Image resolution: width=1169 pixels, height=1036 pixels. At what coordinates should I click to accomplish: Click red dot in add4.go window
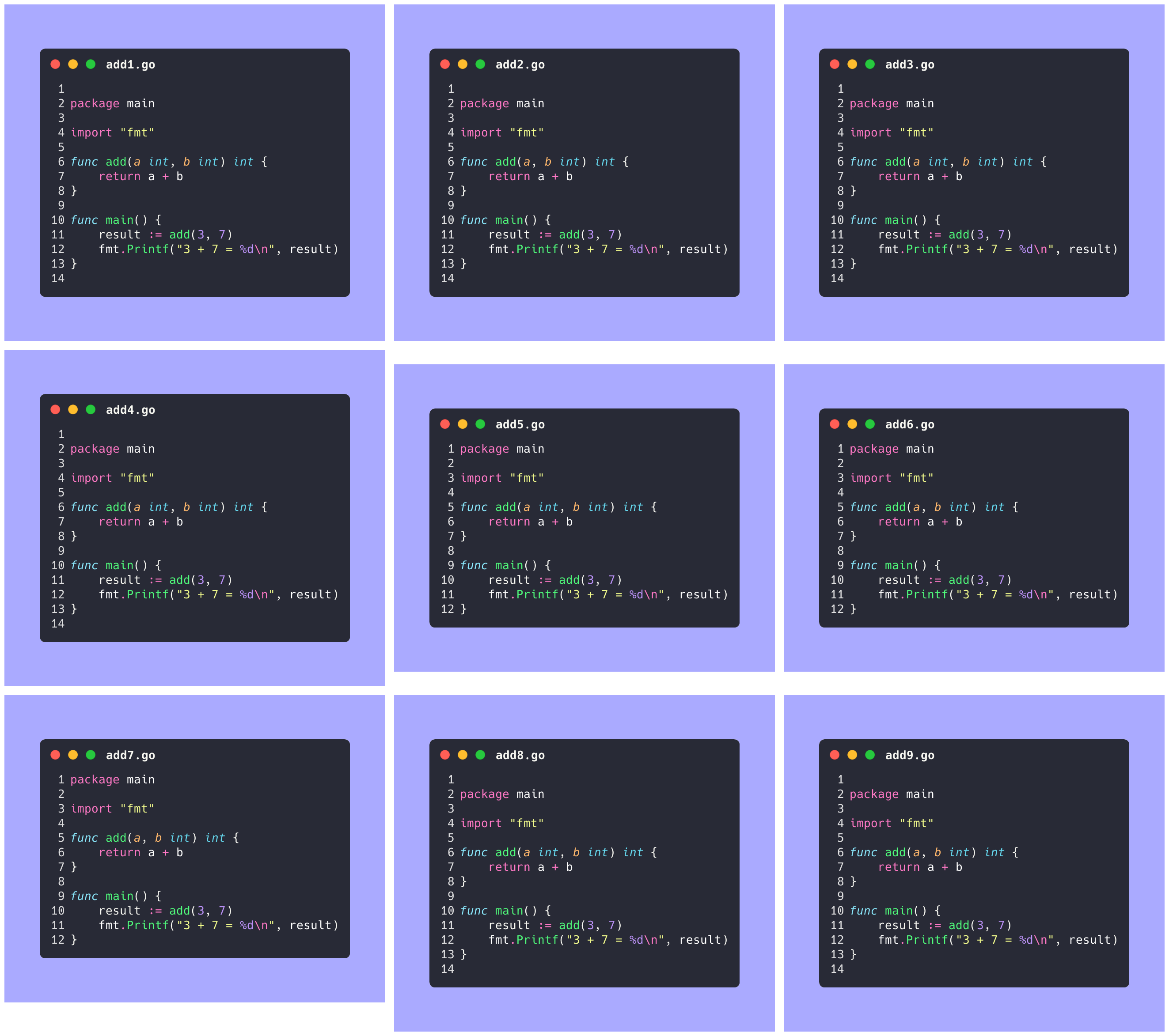click(56, 409)
